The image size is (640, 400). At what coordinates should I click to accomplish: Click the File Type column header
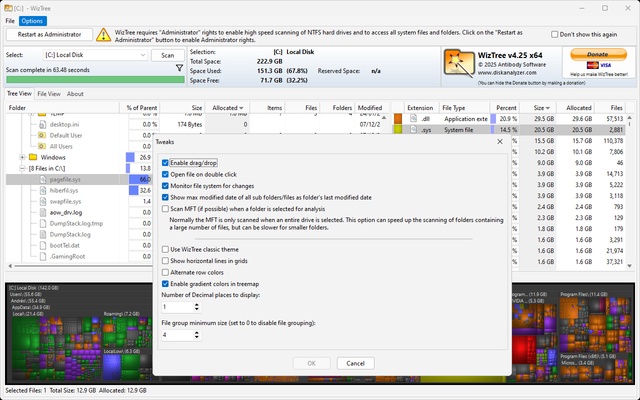464,108
